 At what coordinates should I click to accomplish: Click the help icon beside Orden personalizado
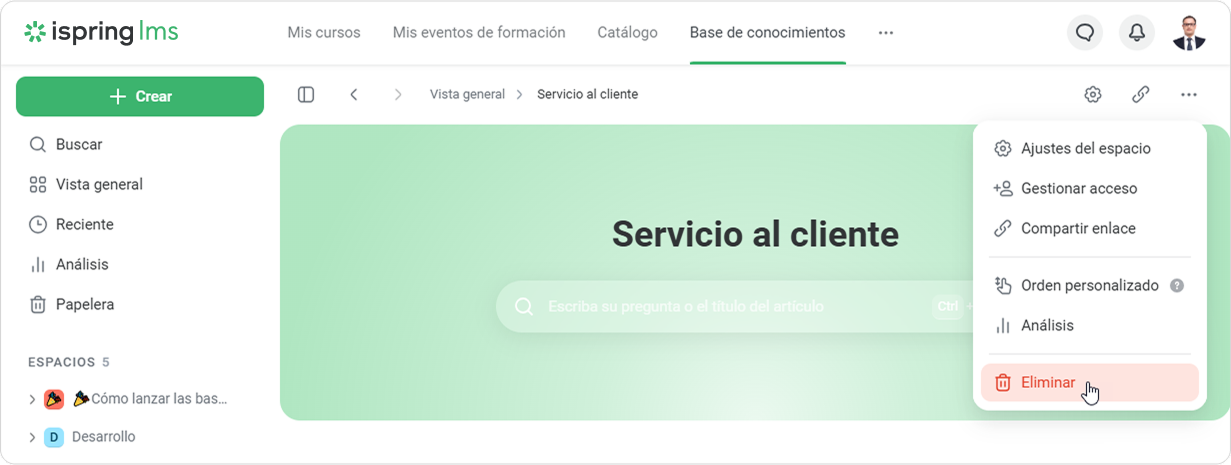click(x=1177, y=285)
